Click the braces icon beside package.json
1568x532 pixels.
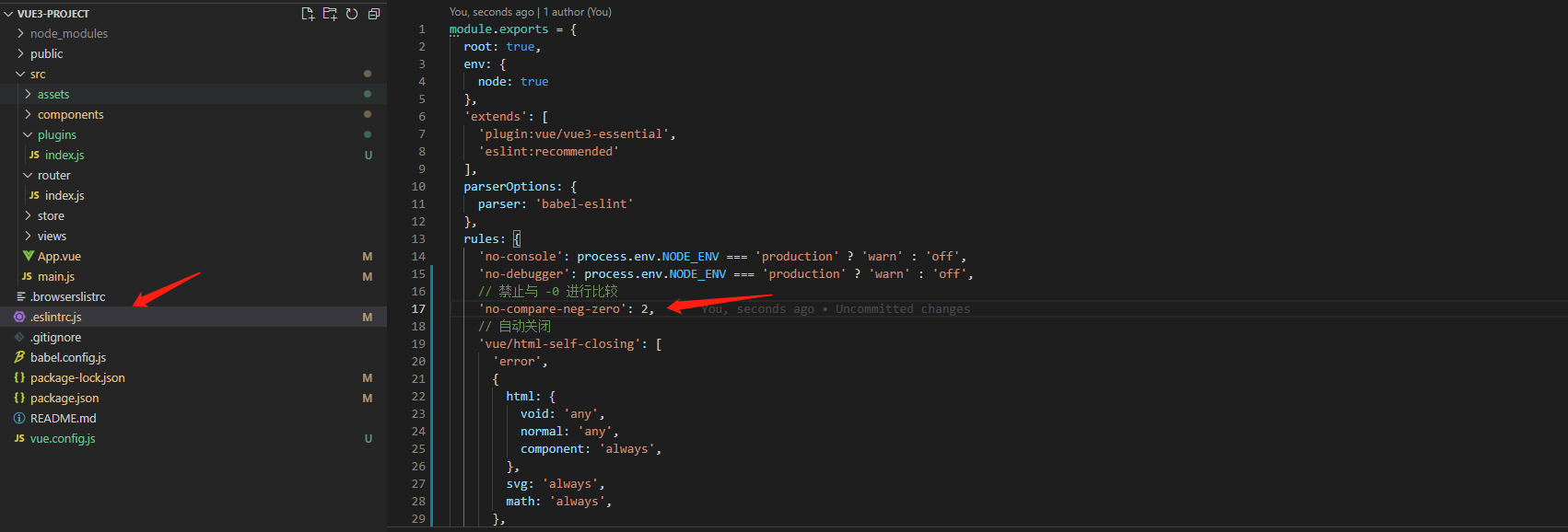19,398
